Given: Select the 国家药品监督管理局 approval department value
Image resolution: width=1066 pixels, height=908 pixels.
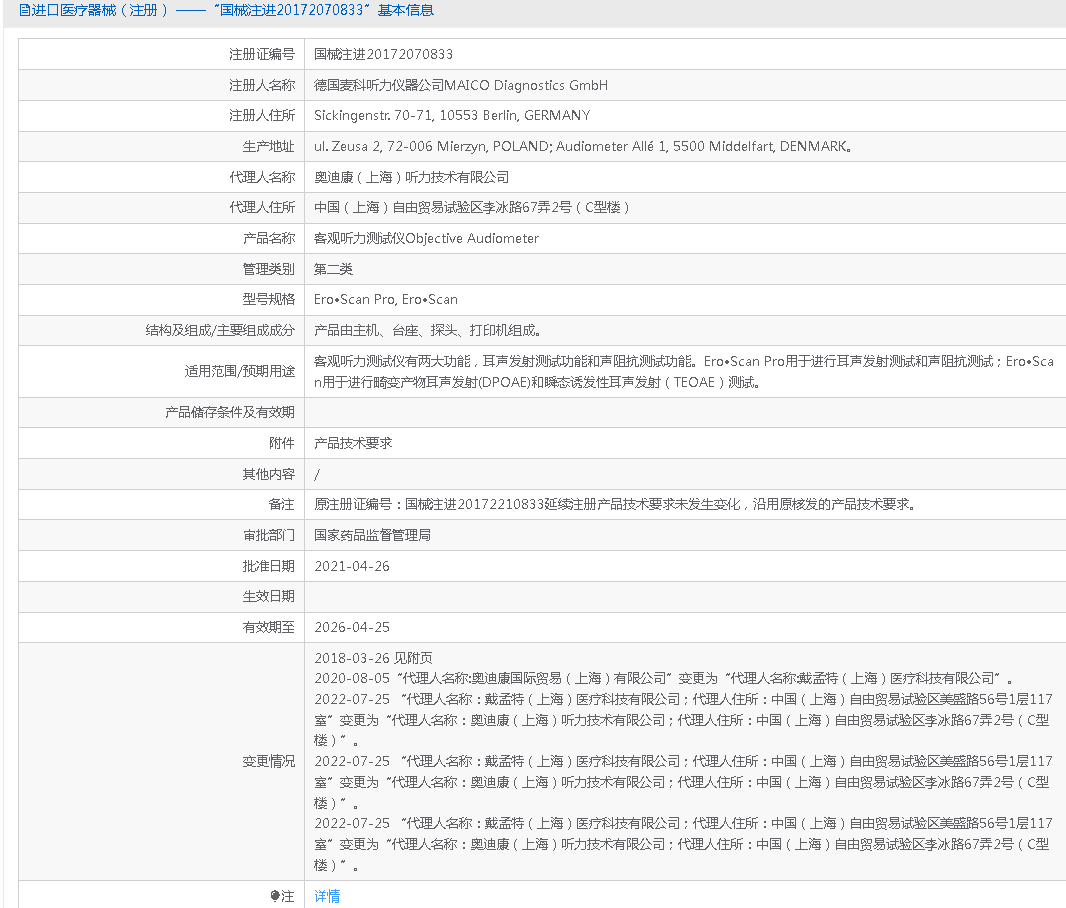Looking at the screenshot, I should 372,535.
